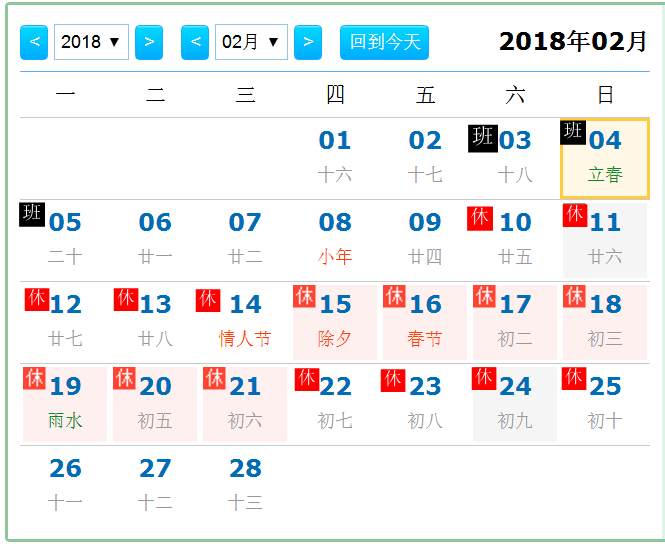Select date 21 初六
This screenshot has width=665, height=544.
tap(245, 405)
